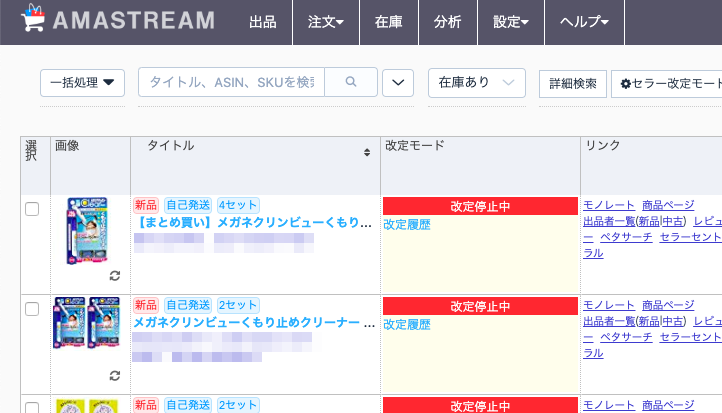The height and width of the screenshot is (413, 722).
Task: Click the magnifier search button
Action: click(351, 82)
